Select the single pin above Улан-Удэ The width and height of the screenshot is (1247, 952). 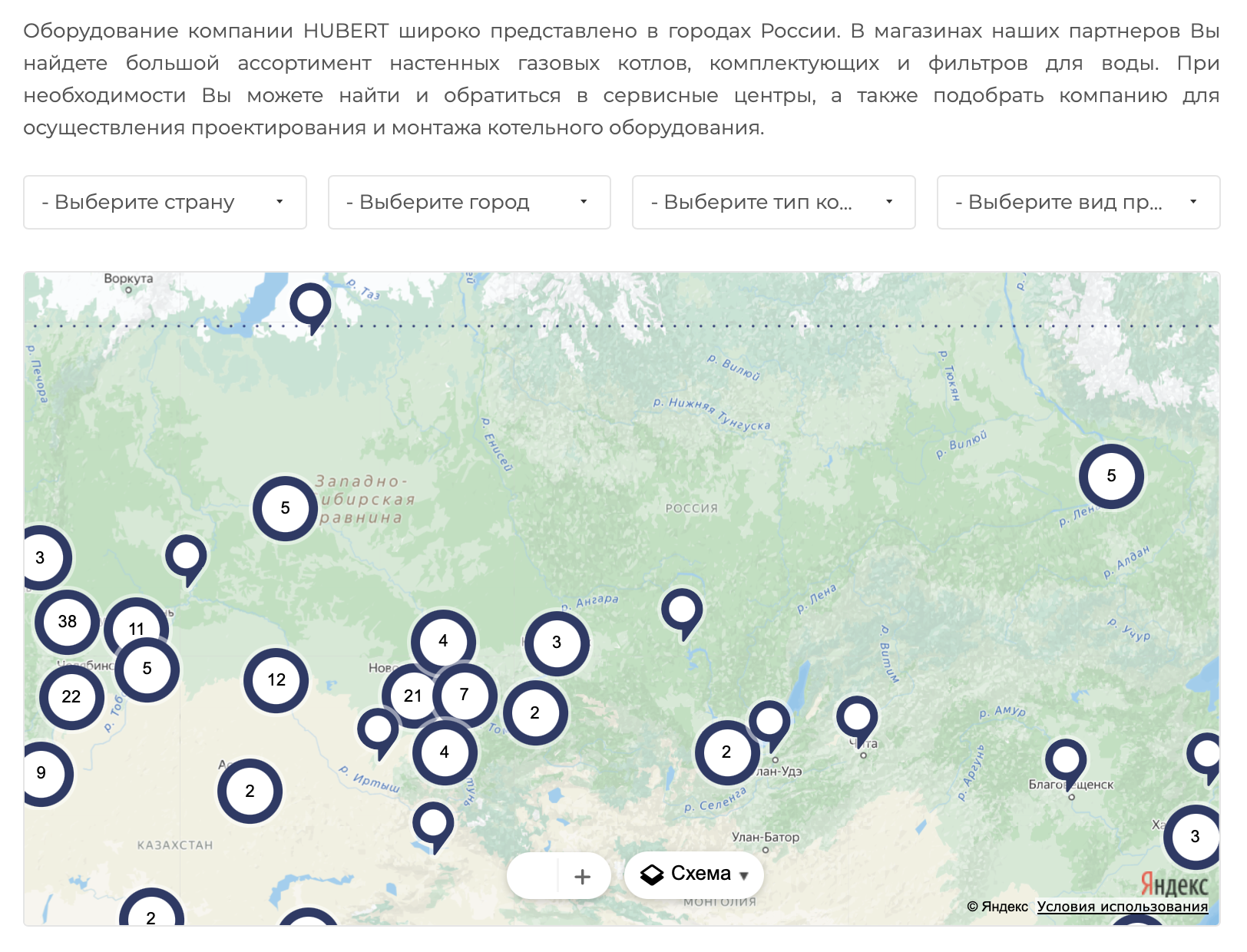pos(770,723)
